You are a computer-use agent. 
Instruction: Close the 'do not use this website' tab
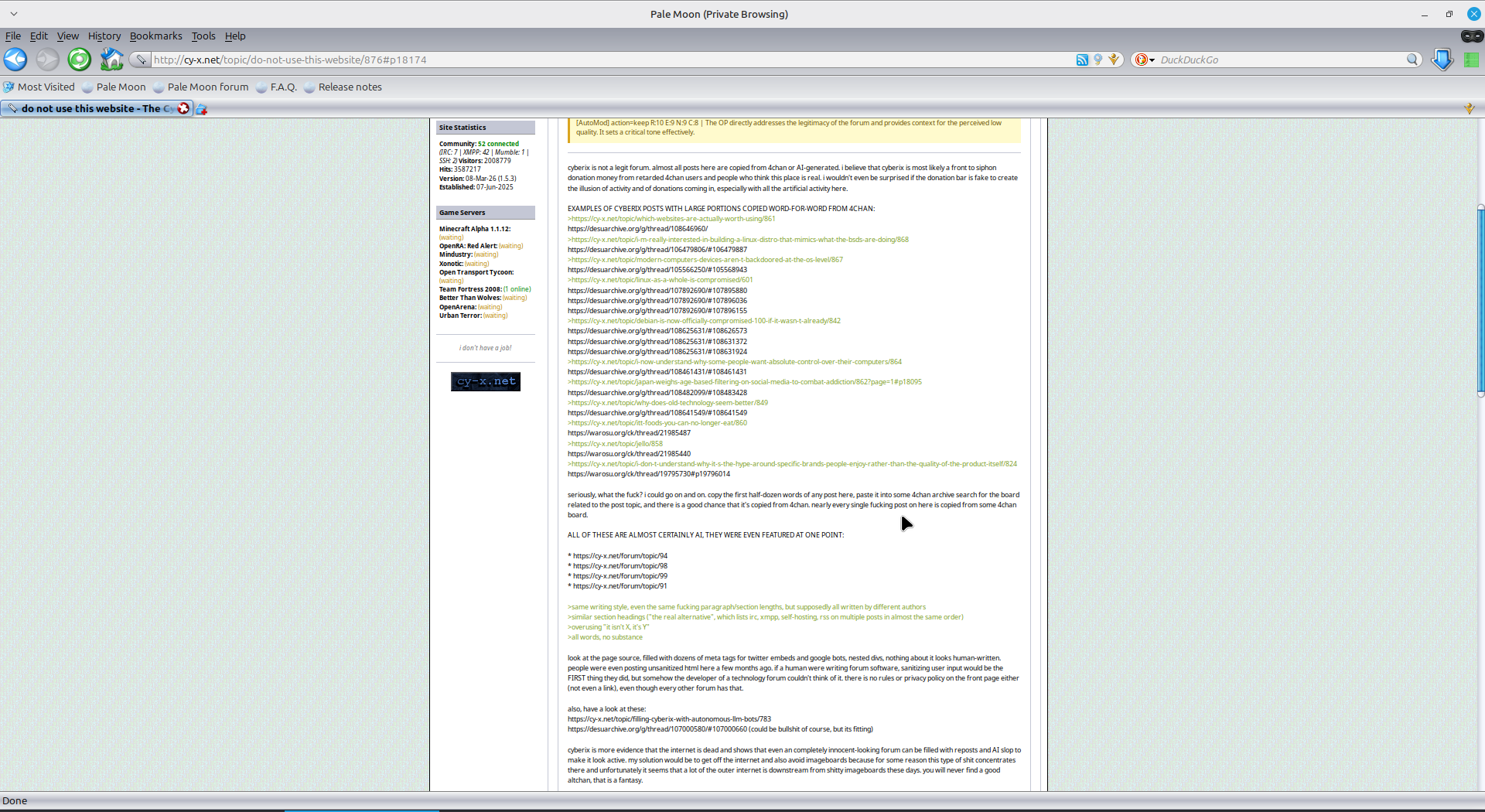pos(183,108)
